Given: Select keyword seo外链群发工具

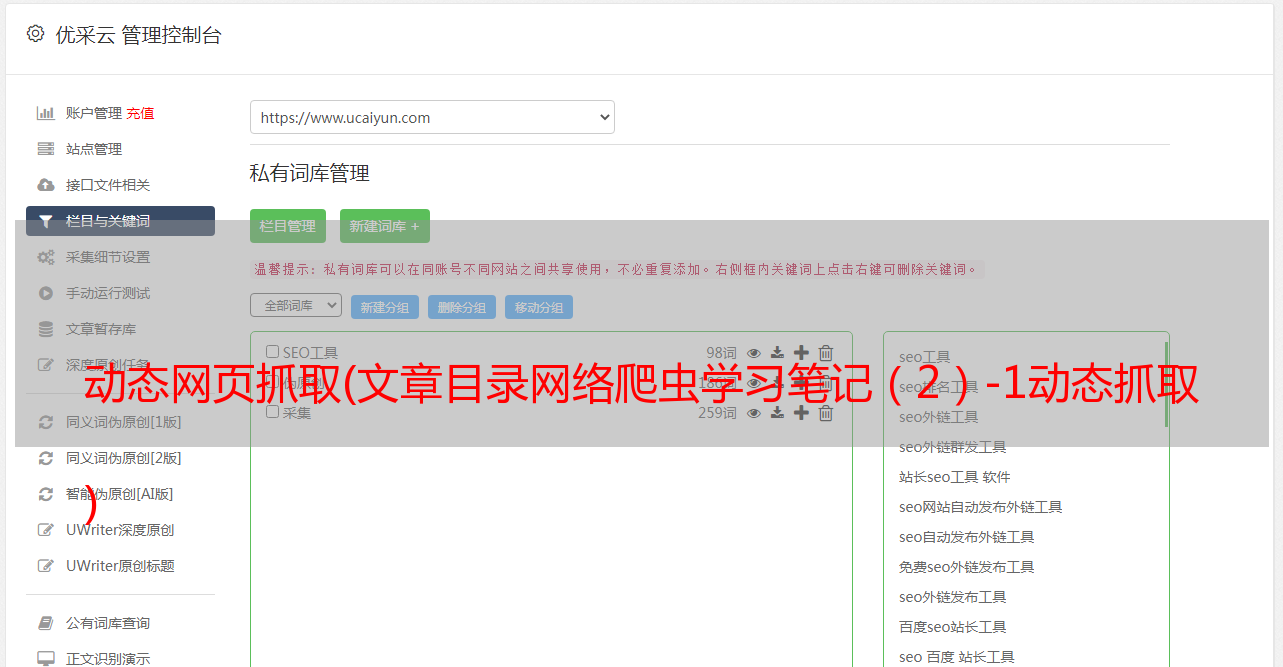Looking at the screenshot, I should click(953, 447).
